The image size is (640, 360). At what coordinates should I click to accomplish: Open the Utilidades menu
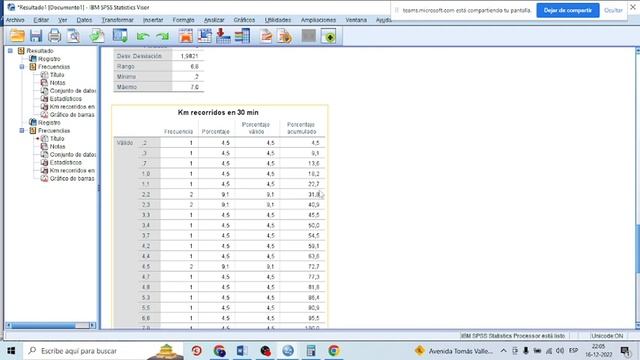278,20
